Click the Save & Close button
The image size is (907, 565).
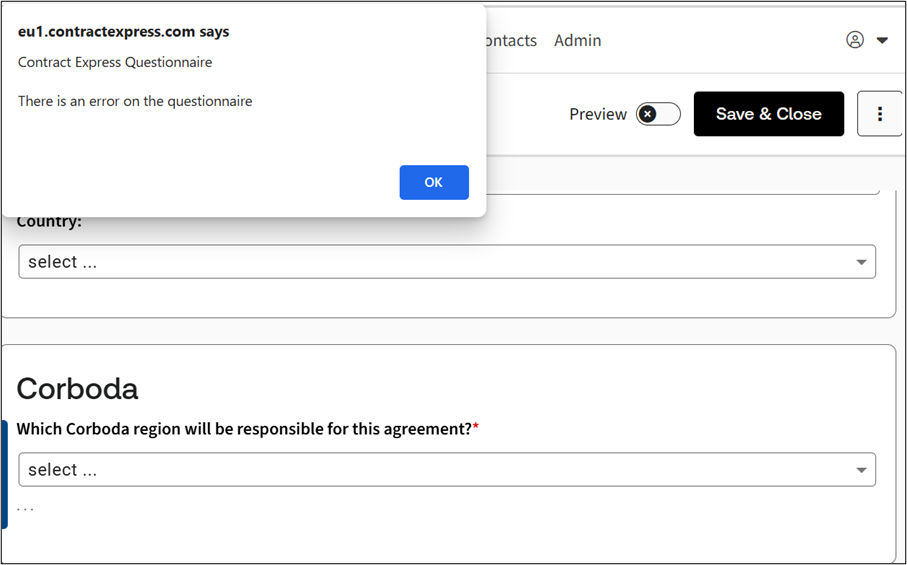point(768,114)
